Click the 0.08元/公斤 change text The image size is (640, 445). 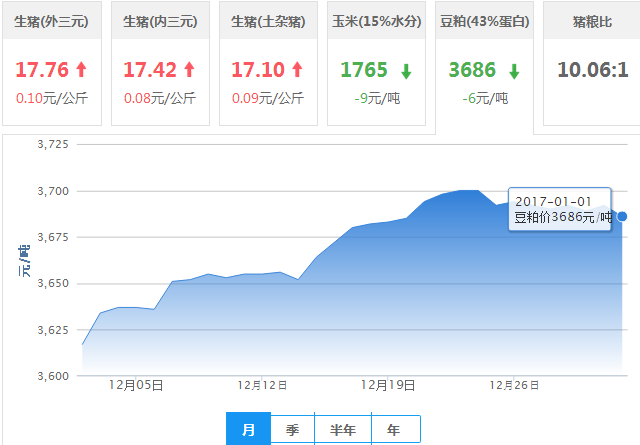160,98
